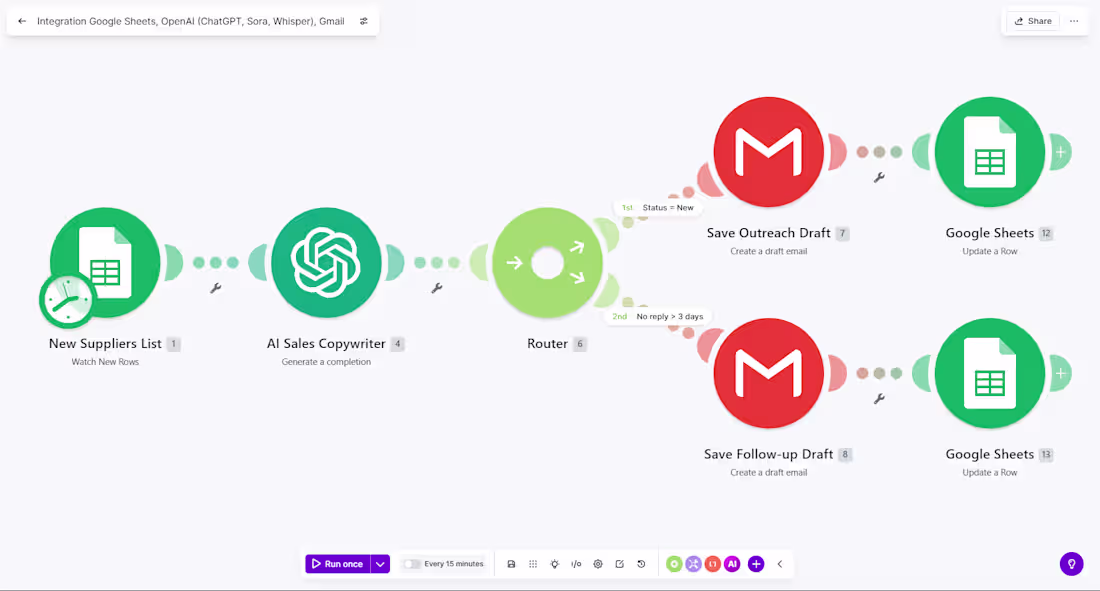Open schedule settings via 'Every 15 minutes' text

[x=454, y=564]
